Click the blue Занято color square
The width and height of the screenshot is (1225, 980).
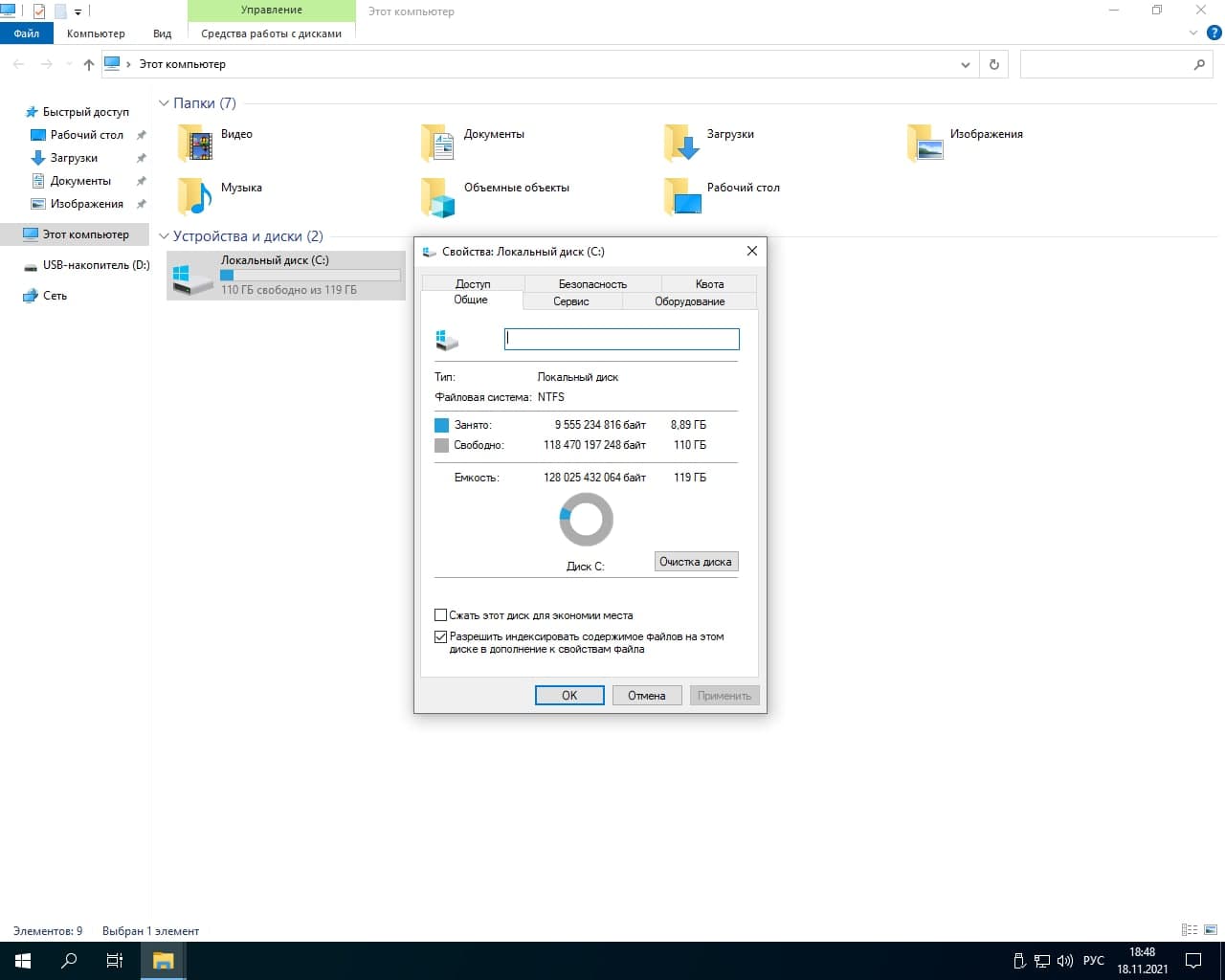point(441,425)
